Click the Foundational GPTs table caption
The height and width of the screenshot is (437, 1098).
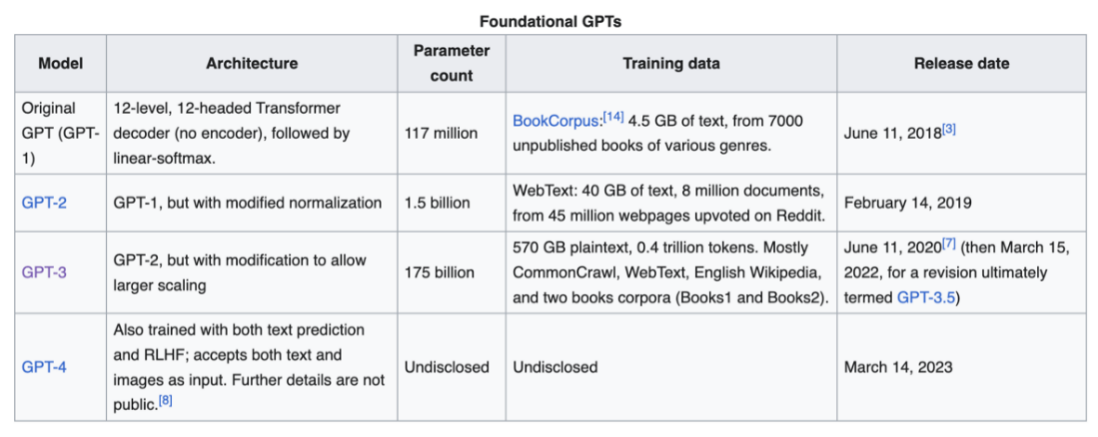(549, 20)
